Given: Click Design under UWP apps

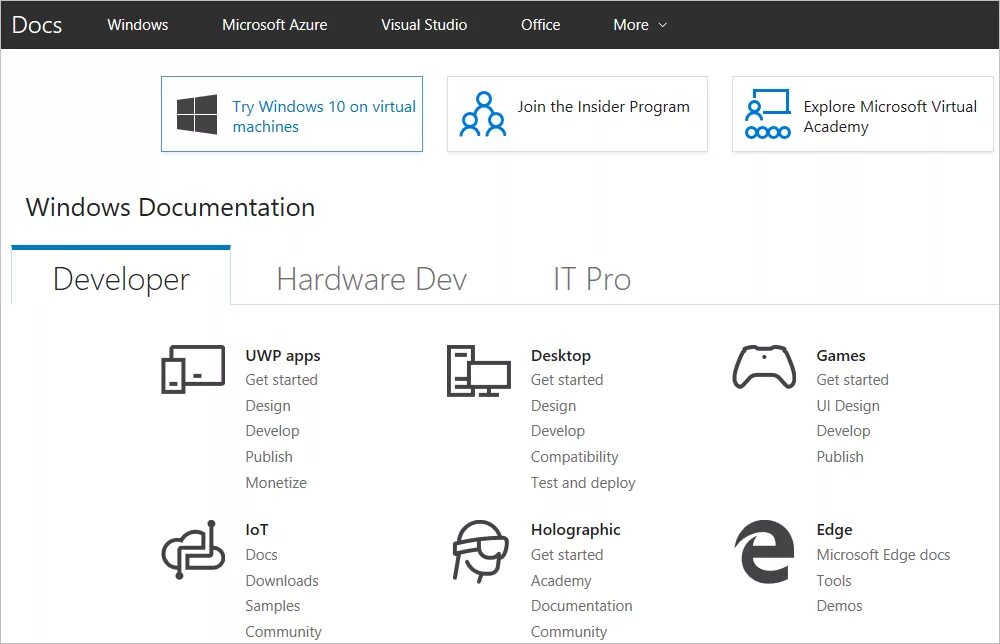Looking at the screenshot, I should 268,406.
